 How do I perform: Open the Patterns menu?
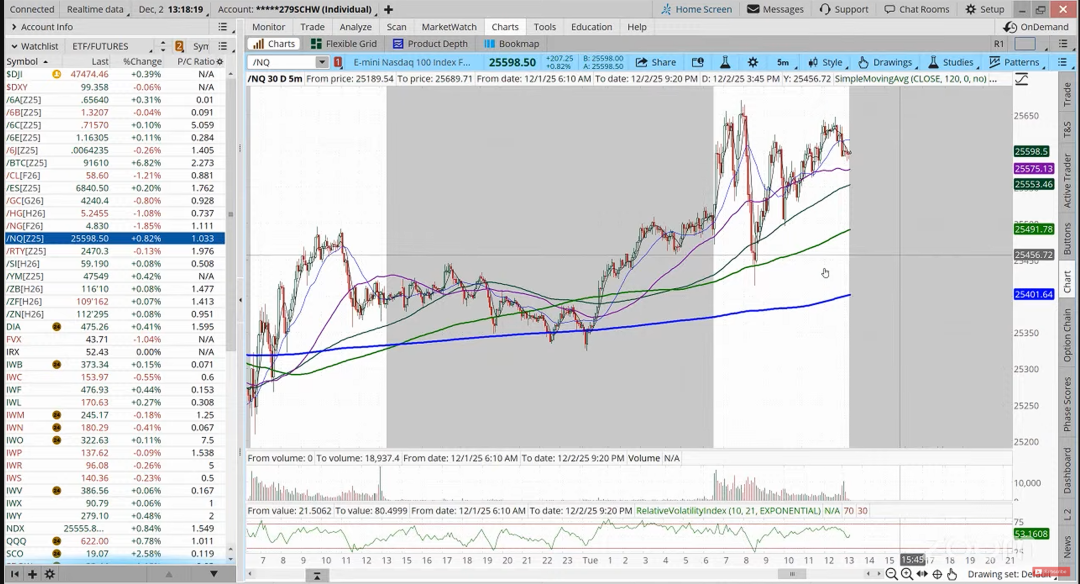[1014, 62]
